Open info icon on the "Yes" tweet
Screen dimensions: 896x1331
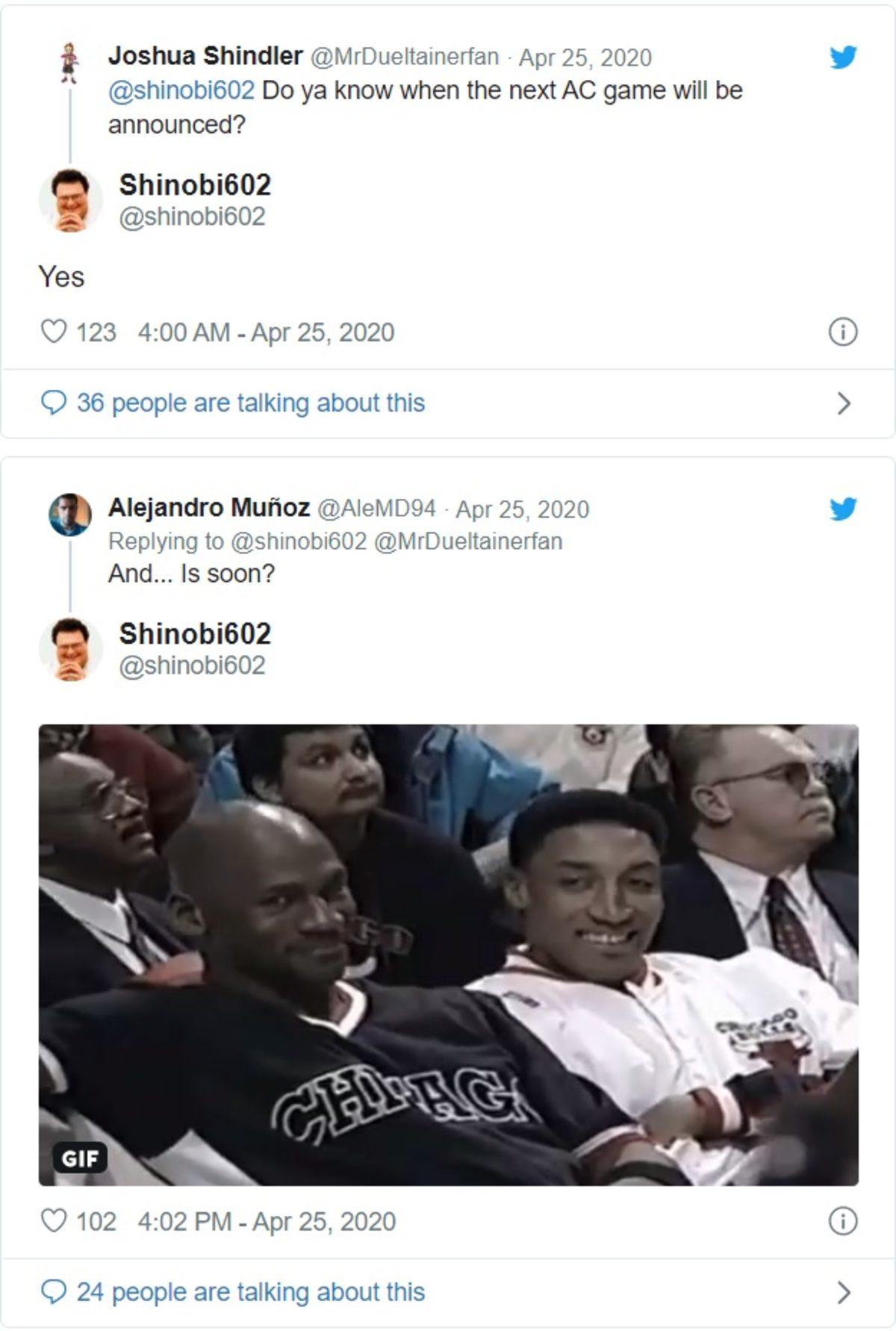[x=843, y=332]
